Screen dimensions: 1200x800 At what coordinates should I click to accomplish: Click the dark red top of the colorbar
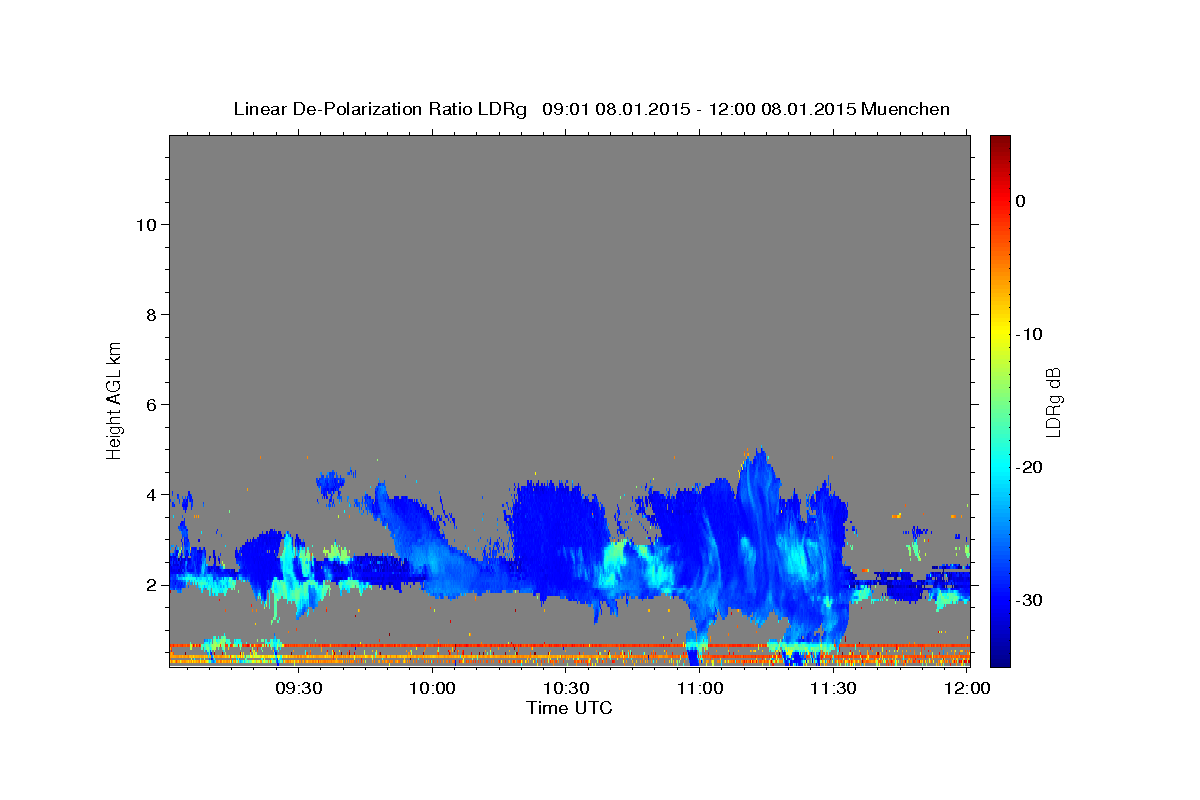tap(1000, 142)
